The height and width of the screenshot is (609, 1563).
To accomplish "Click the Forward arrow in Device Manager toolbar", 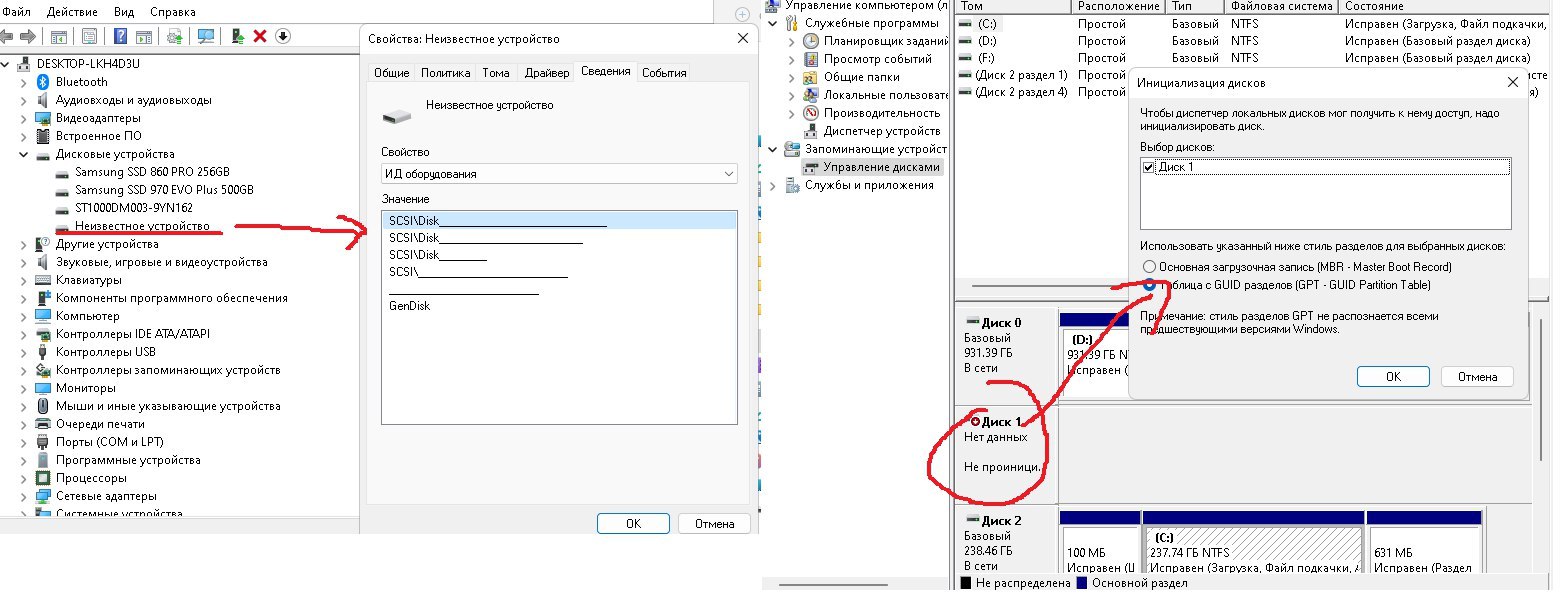I will tap(28, 36).
